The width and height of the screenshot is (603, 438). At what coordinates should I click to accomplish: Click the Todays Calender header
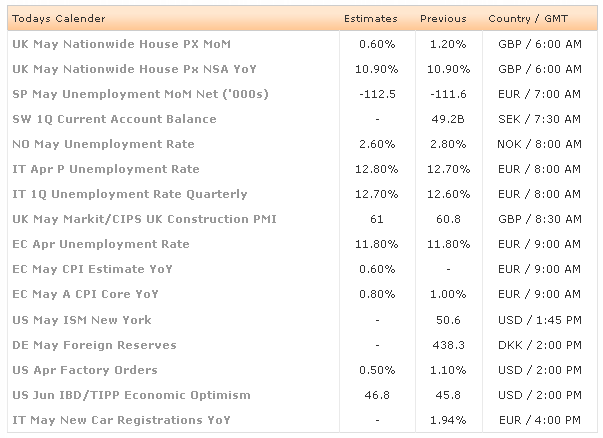pos(58,19)
